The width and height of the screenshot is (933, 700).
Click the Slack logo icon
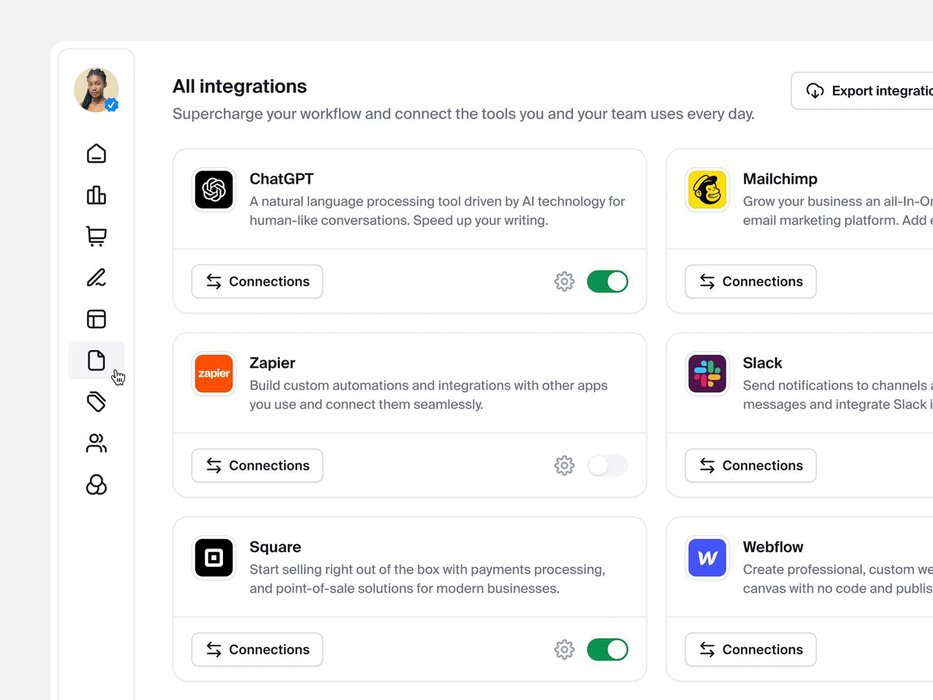click(707, 374)
